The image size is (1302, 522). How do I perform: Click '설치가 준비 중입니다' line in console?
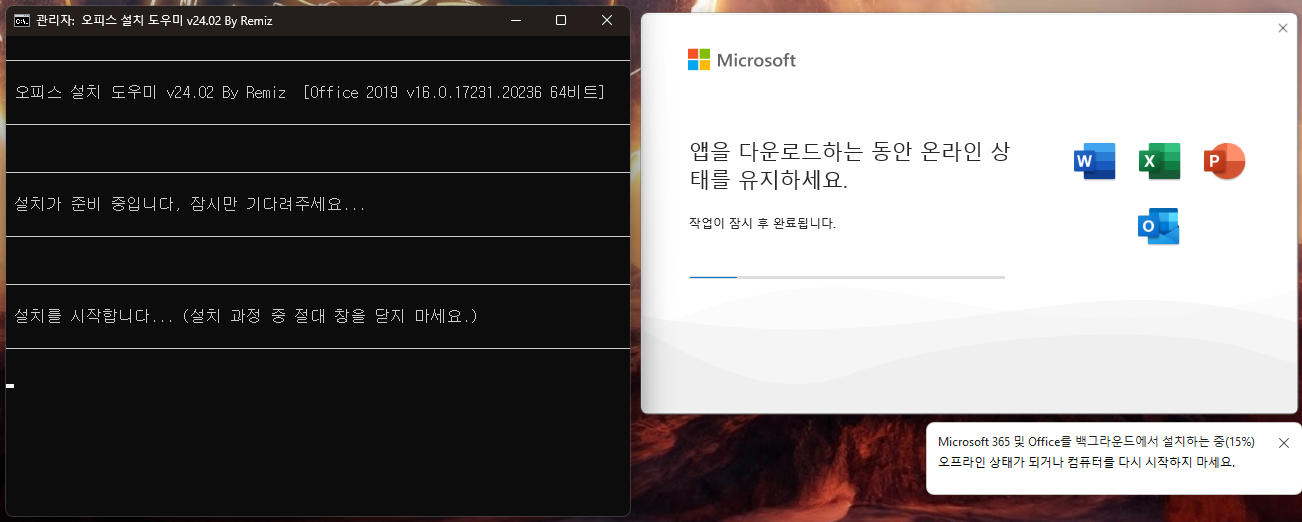coord(190,204)
